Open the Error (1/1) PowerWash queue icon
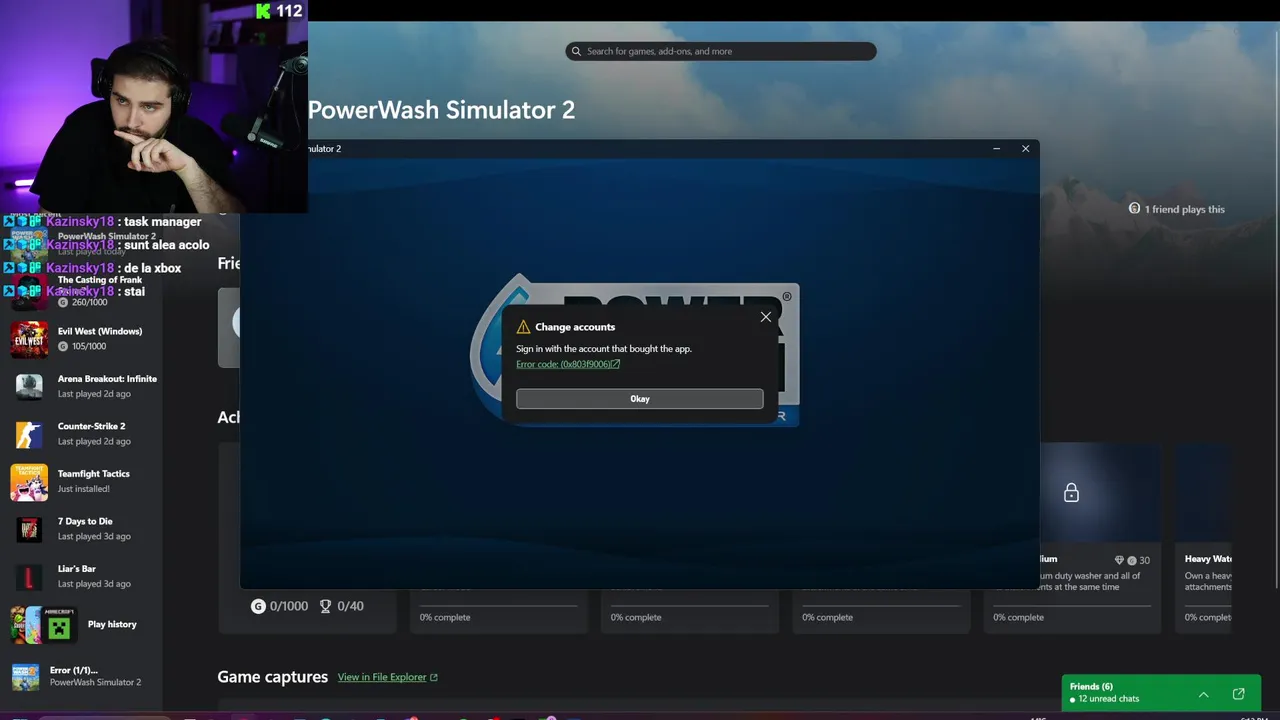1280x720 pixels. (x=26, y=677)
